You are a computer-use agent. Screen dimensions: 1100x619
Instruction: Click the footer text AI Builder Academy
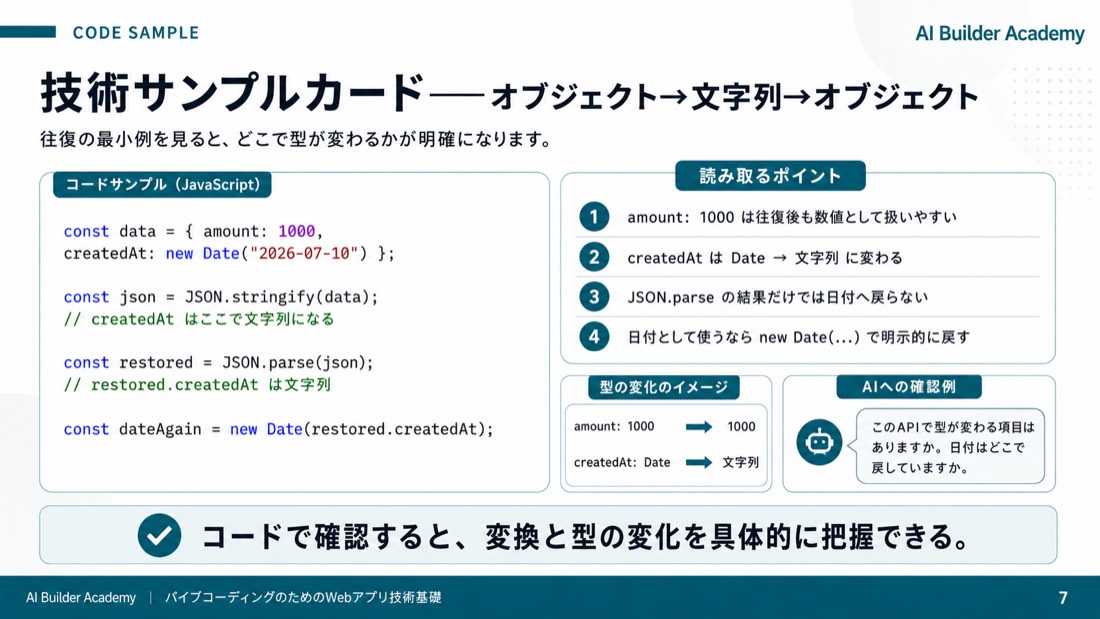click(81, 597)
